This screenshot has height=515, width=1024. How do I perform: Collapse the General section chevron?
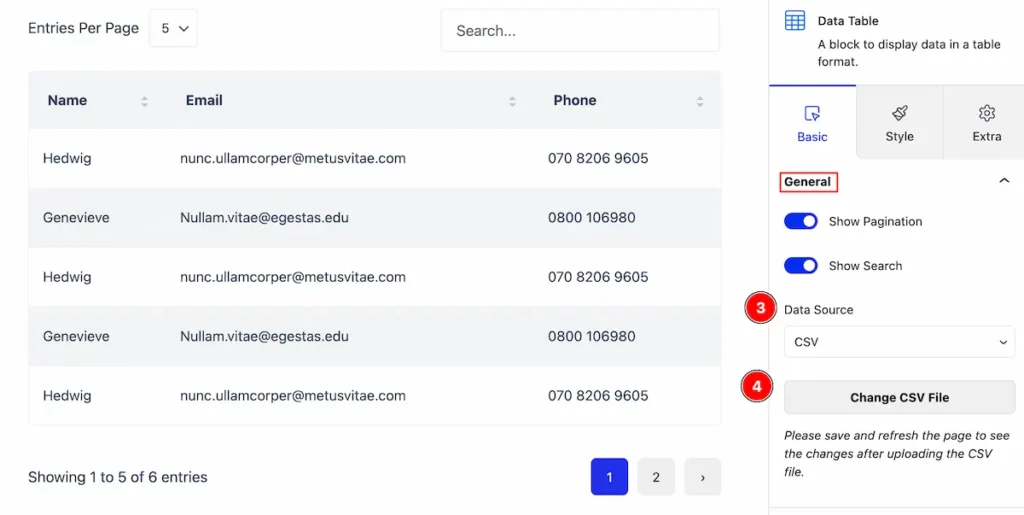click(x=1004, y=181)
